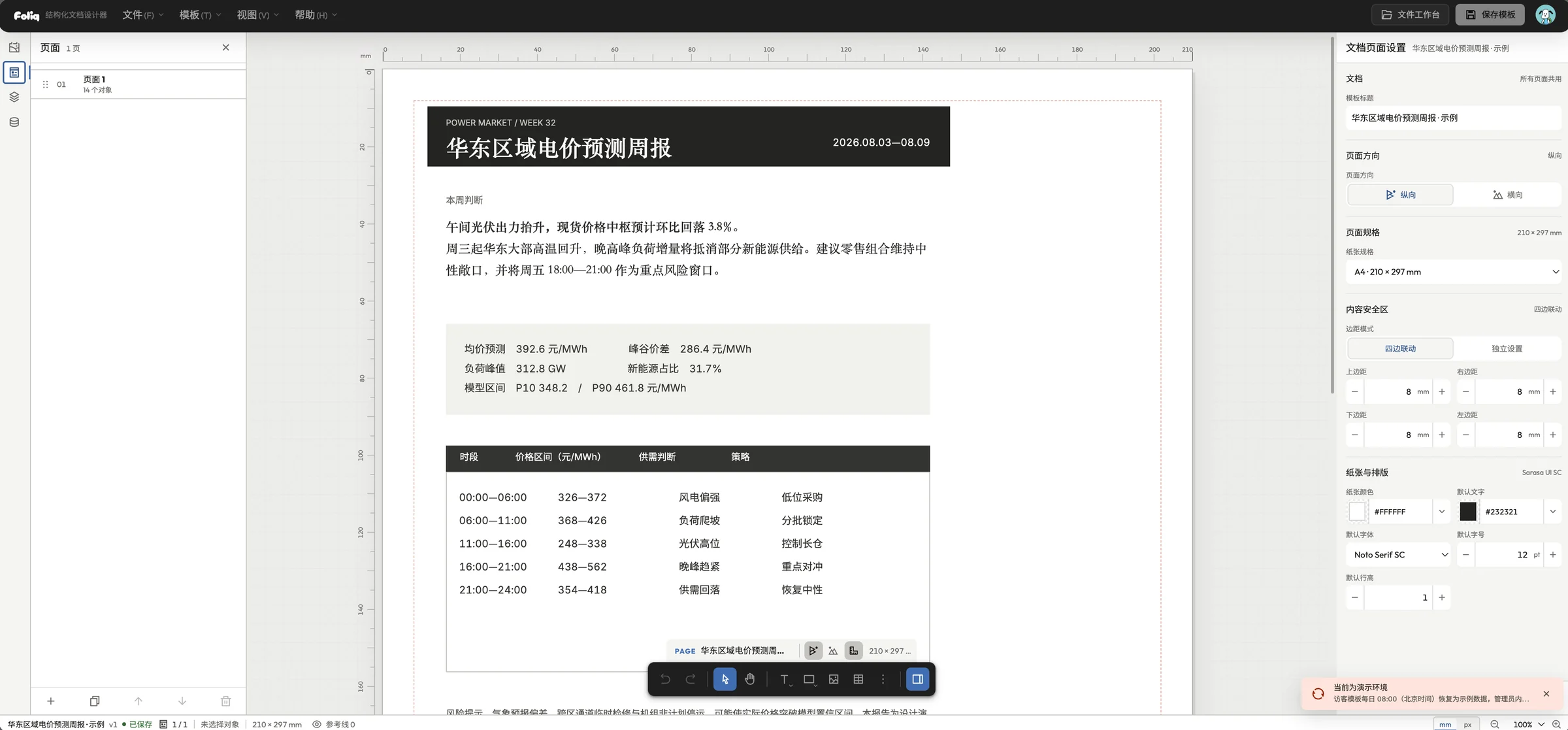1568x730 pixels.
Task: Open the three-dot more tools menu
Action: click(x=883, y=679)
